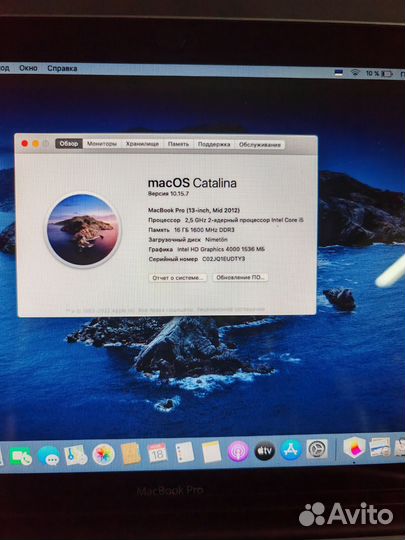This screenshot has width=405, height=540.
Task: Open Calendar showing 18 in Dock
Action: 157,453
